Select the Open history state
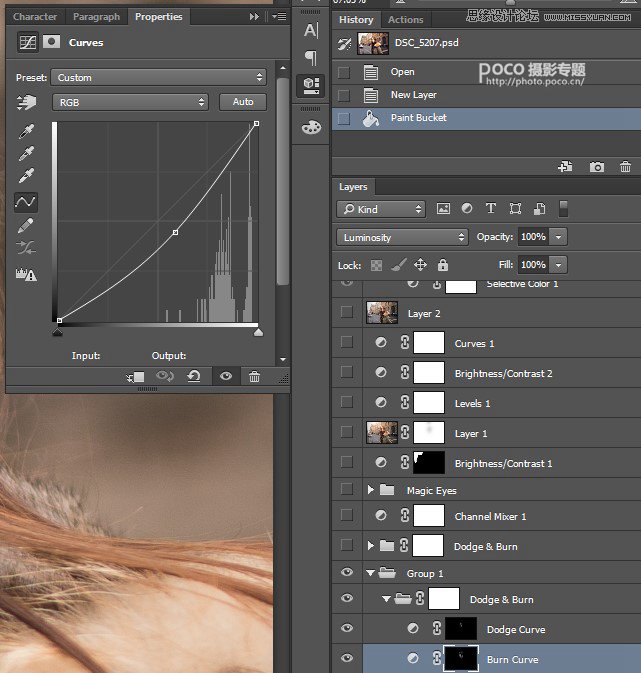 [x=403, y=72]
